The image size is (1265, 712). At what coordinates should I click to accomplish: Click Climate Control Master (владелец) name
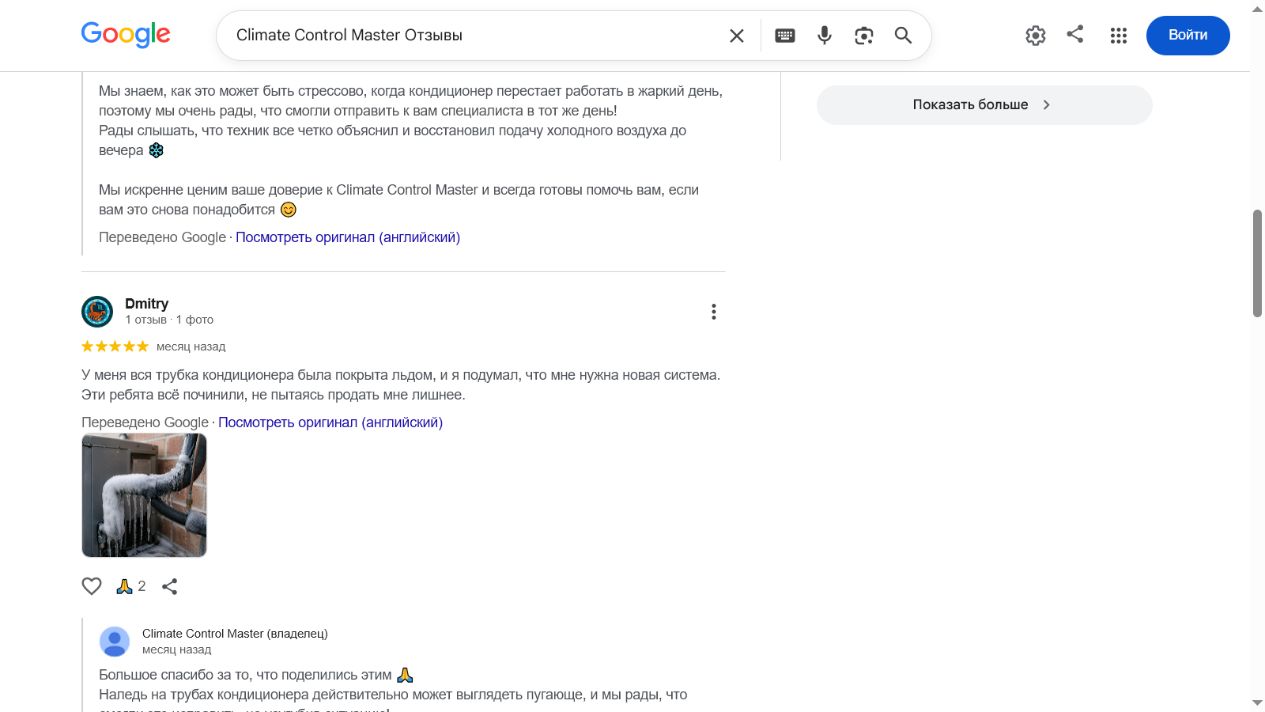235,633
